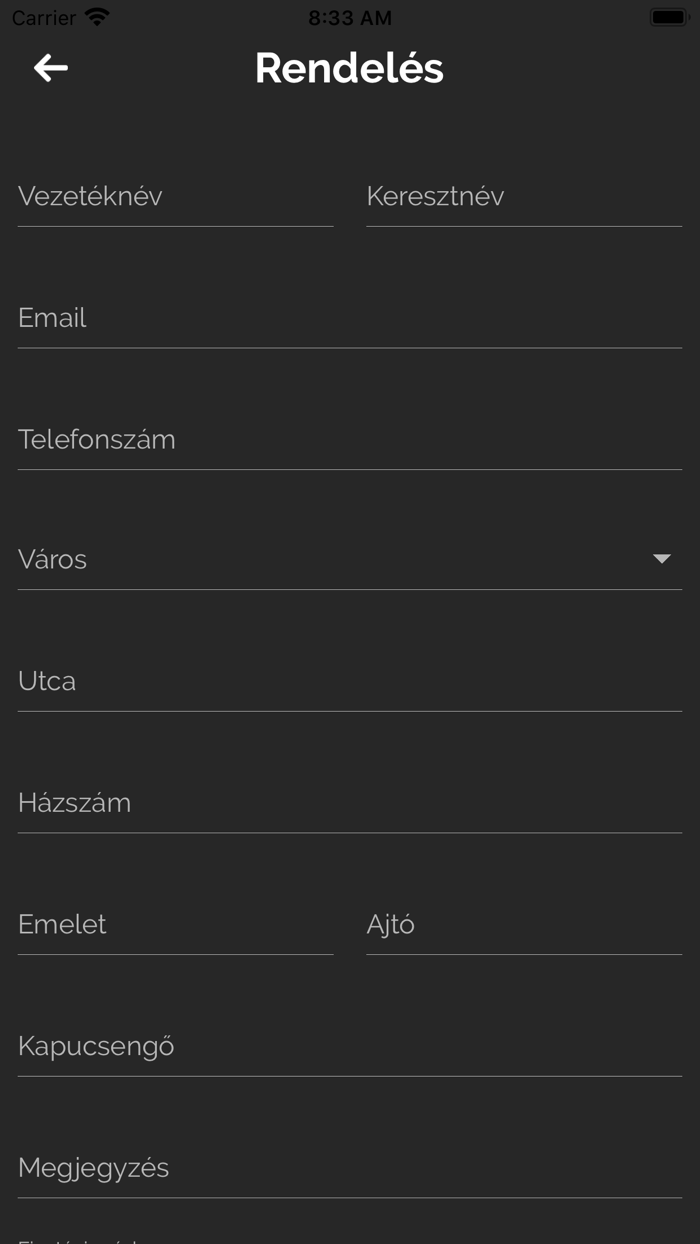Click the Rendelés page title
This screenshot has height=1244, width=700.
point(349,68)
